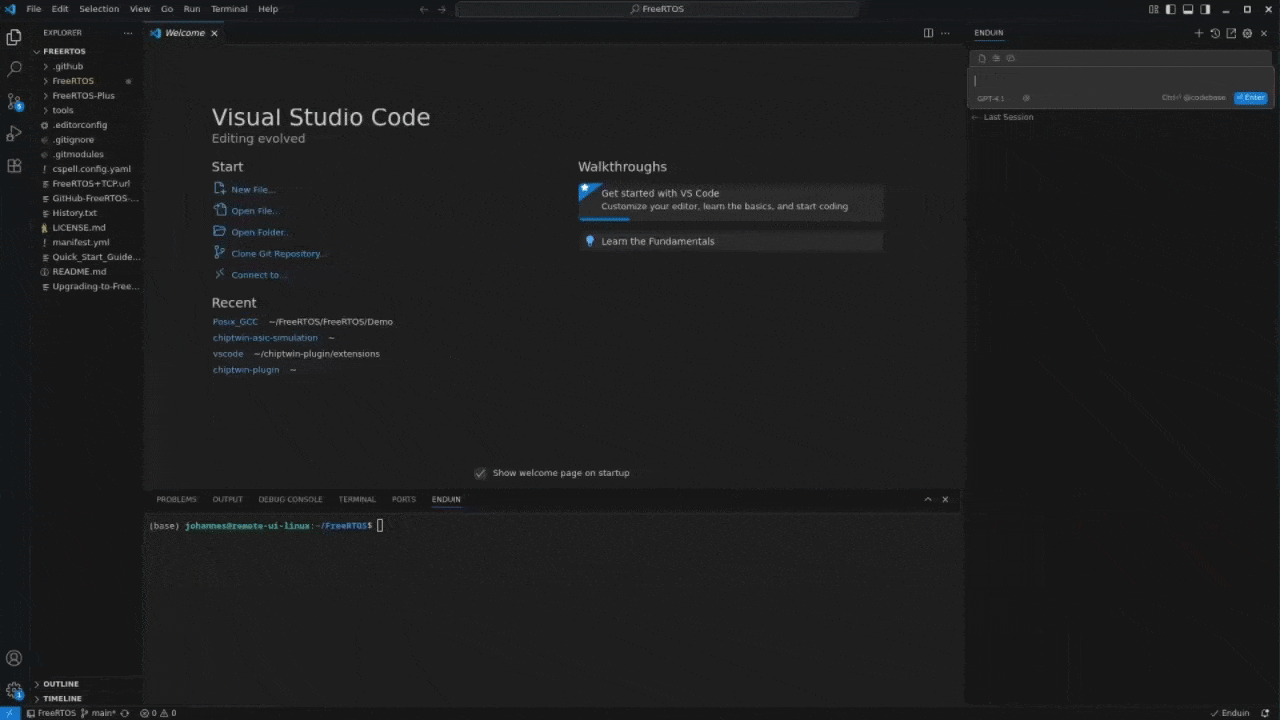Close the bottom panel
The width and height of the screenshot is (1280, 720).
click(x=945, y=499)
